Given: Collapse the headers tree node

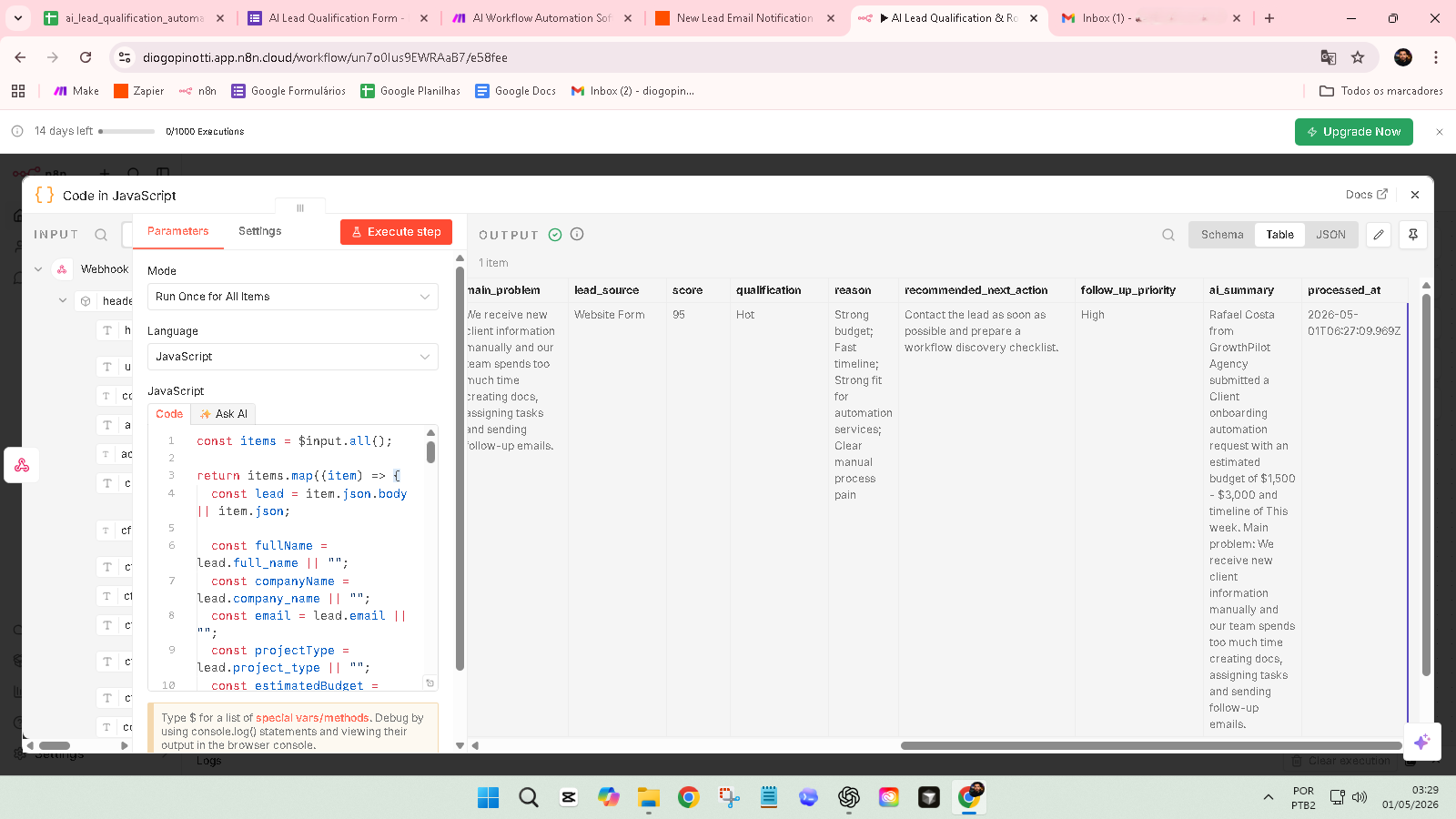Looking at the screenshot, I should pos(63,300).
